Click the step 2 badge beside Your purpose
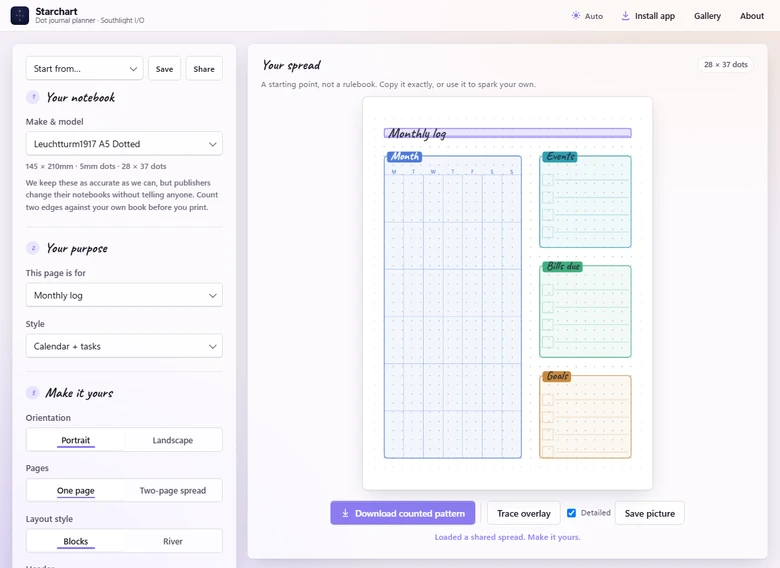This screenshot has width=780, height=568. [33, 248]
